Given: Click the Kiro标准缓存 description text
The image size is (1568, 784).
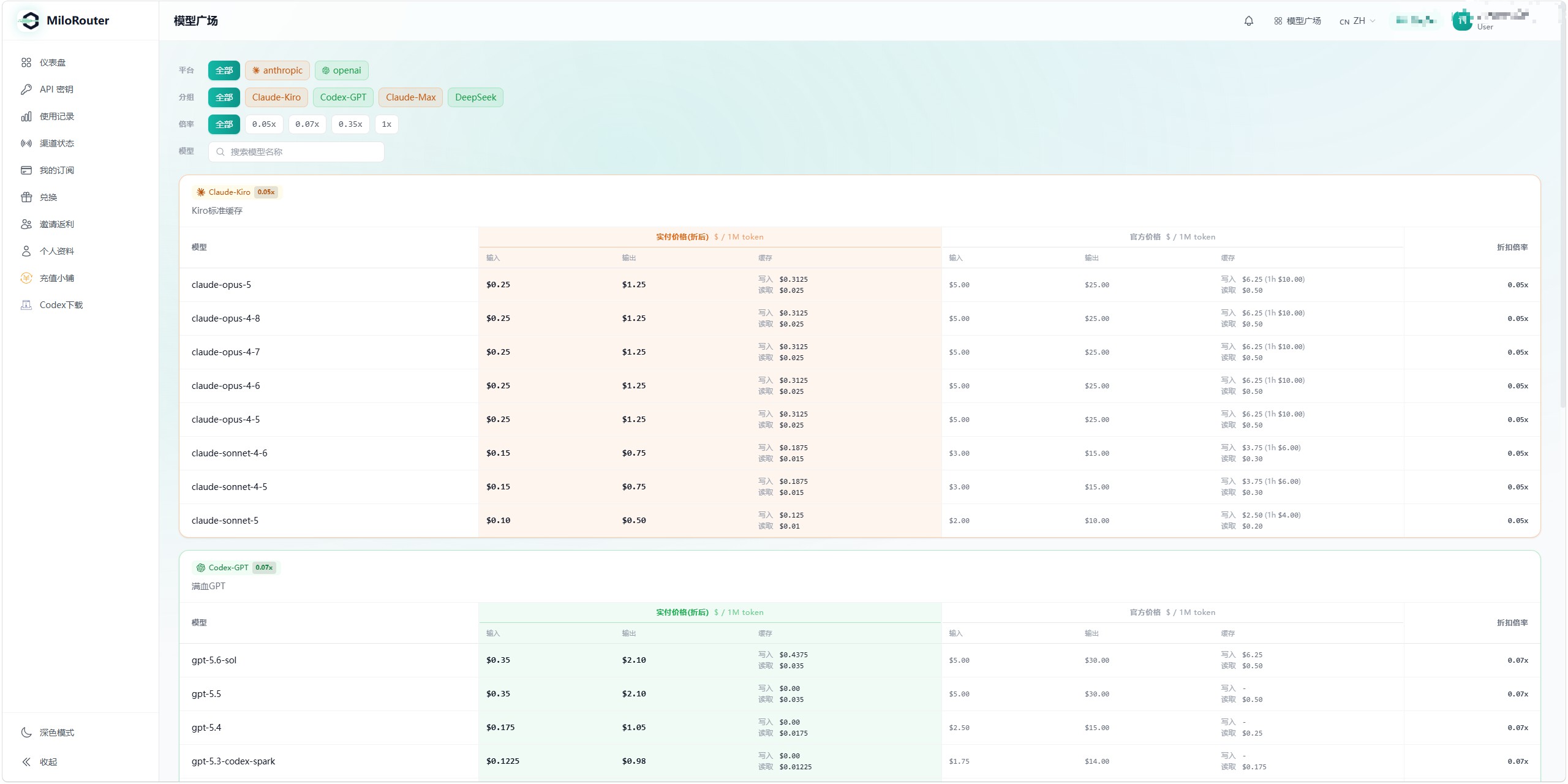Looking at the screenshot, I should pos(217,211).
